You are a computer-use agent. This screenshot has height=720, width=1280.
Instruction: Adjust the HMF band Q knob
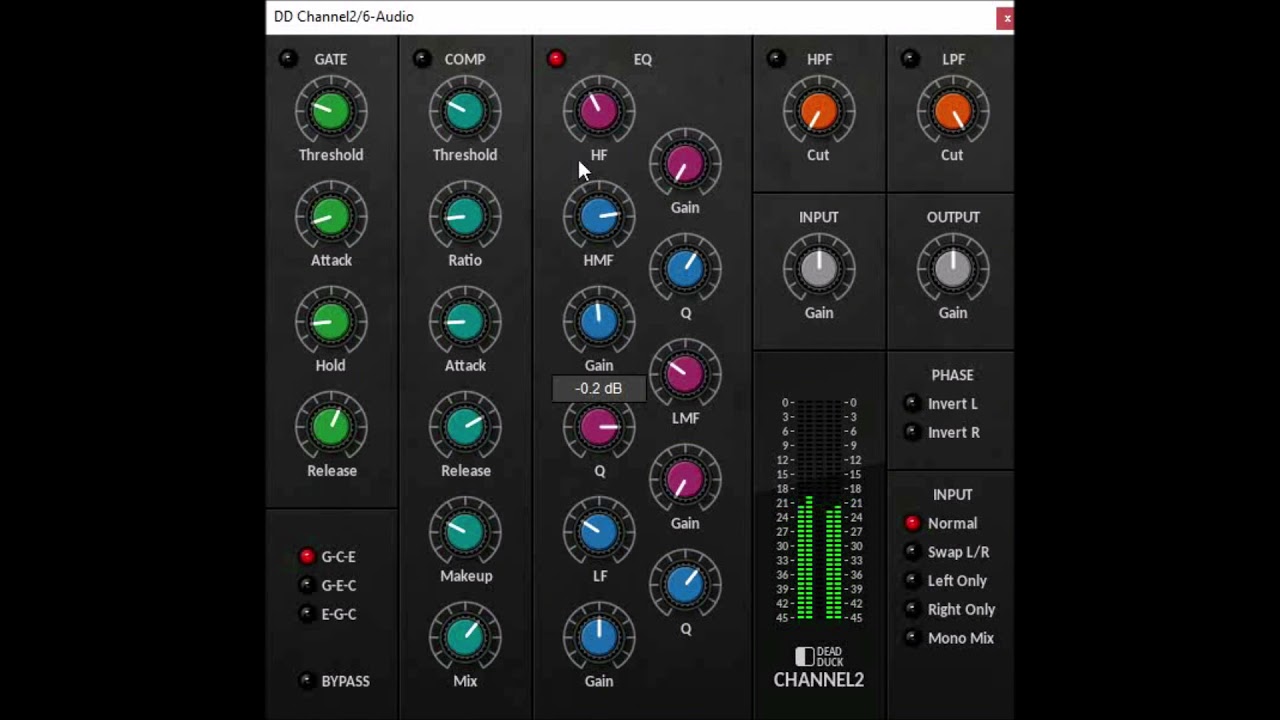coord(685,269)
